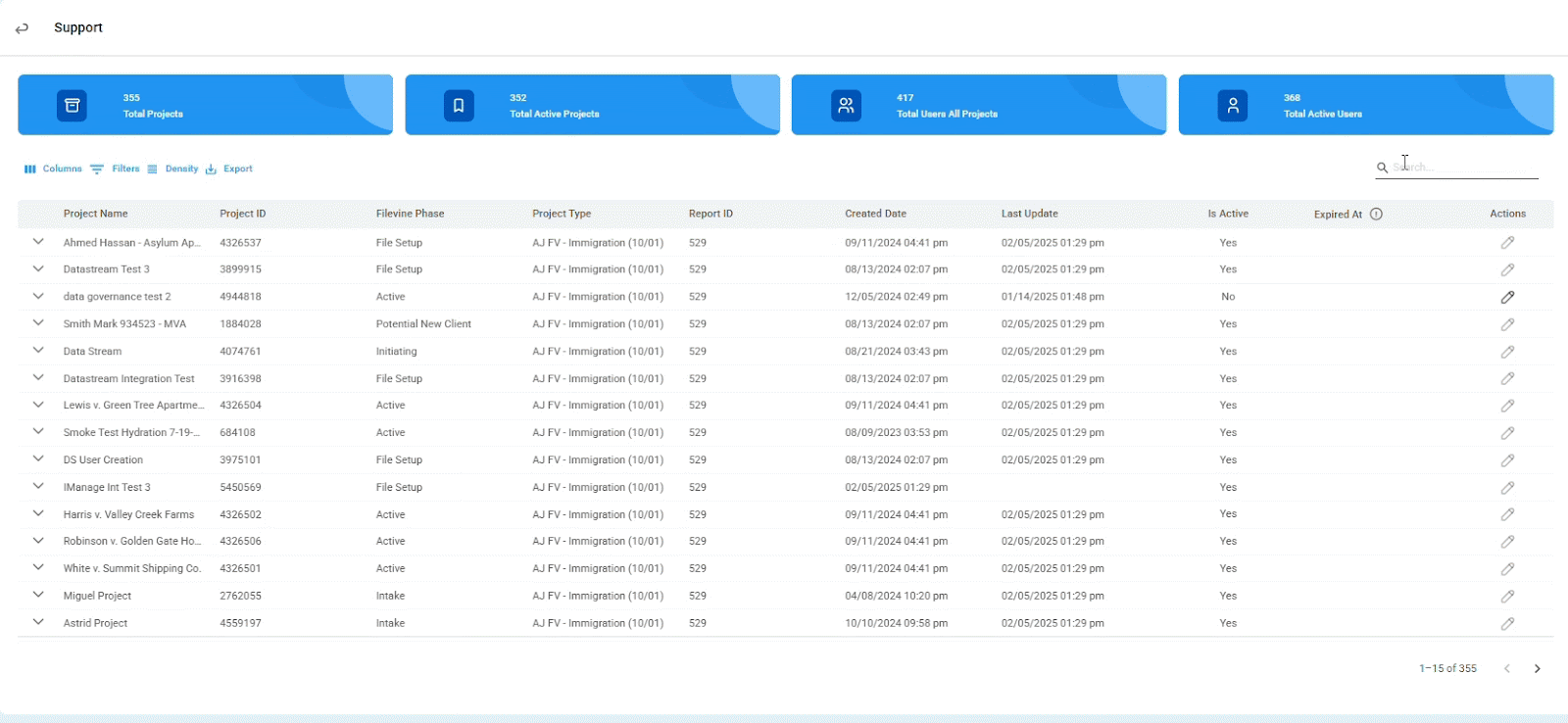Click Project ID 4944818 cell
The width and height of the screenshot is (1568, 723).
[x=240, y=297]
